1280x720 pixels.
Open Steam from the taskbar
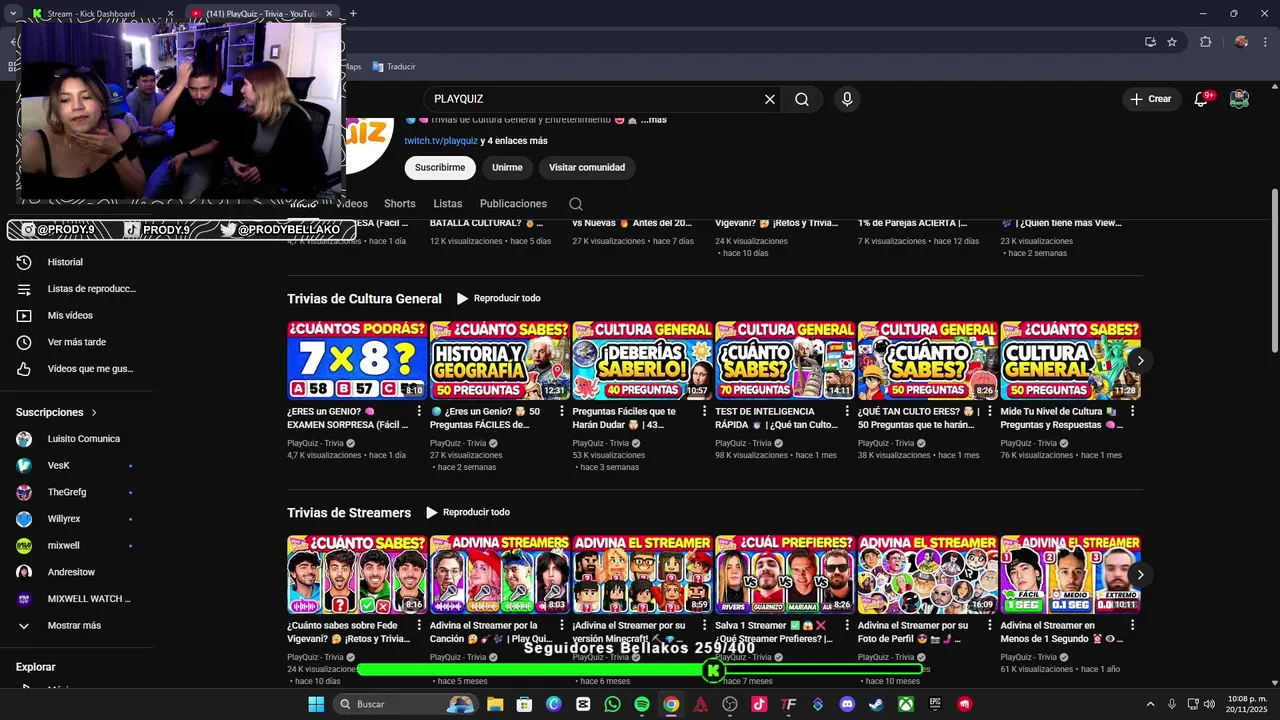coord(876,704)
